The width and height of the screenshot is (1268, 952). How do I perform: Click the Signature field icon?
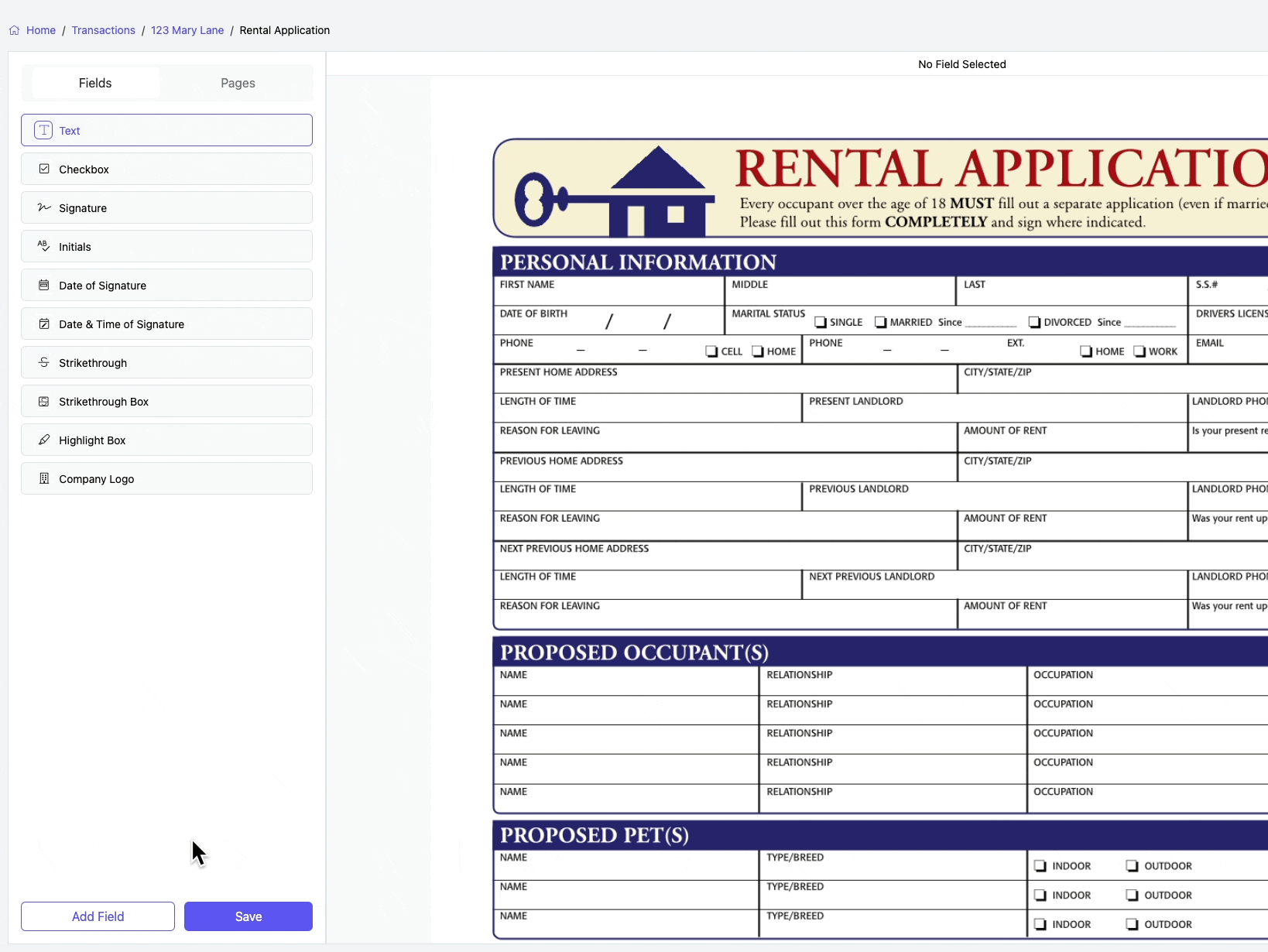tap(44, 207)
